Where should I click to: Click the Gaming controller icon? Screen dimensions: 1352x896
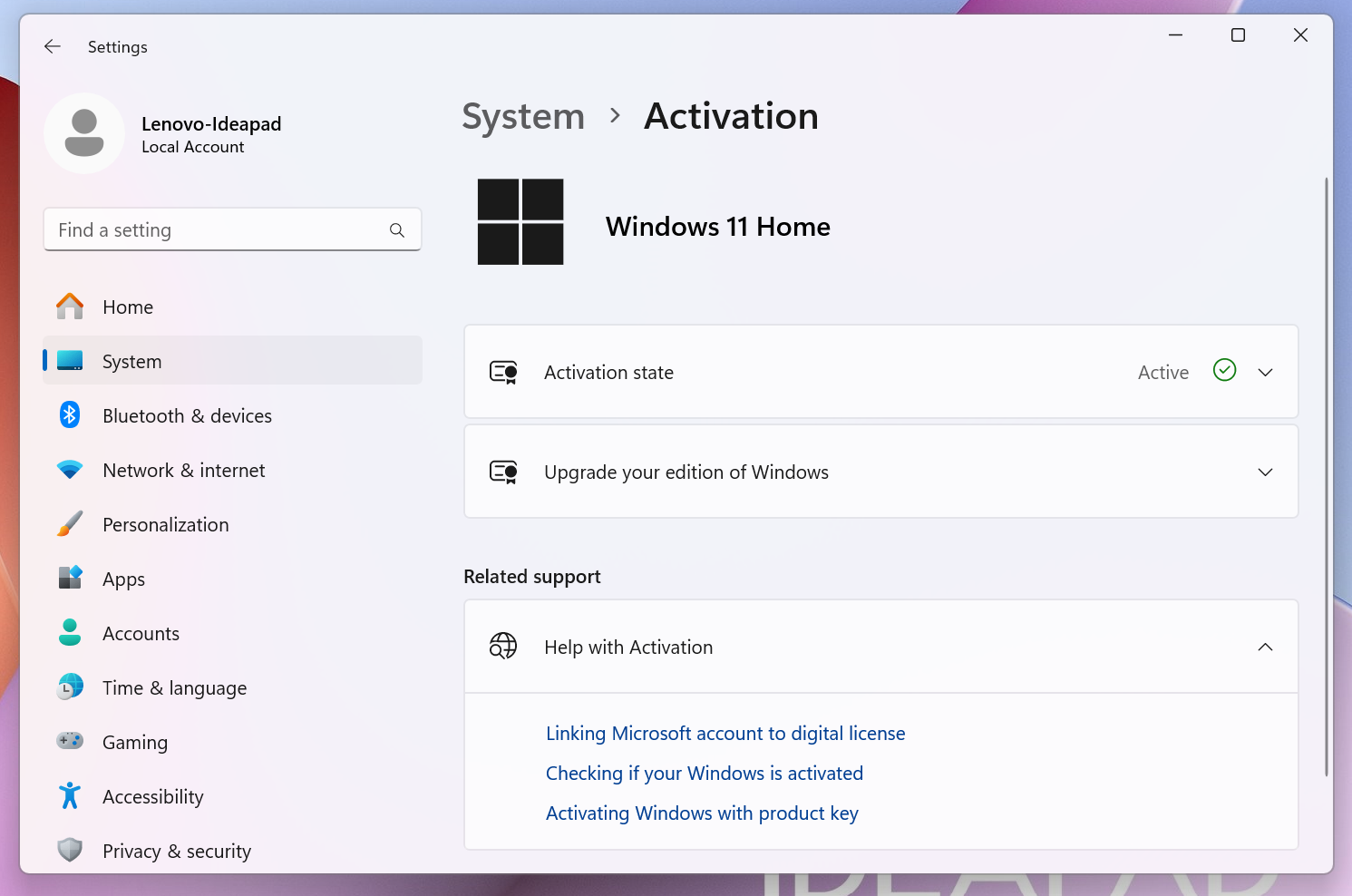tap(70, 741)
